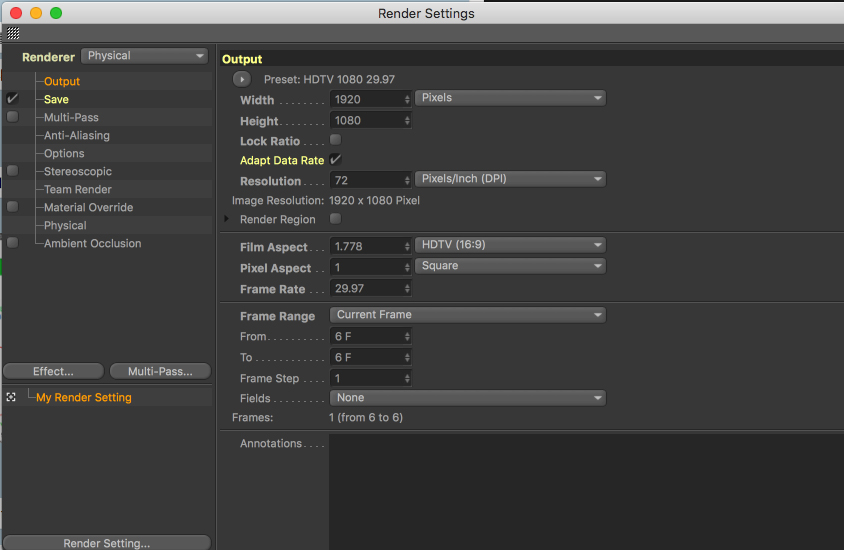Viewport: 844px width, 550px height.
Task: Select Save in the settings tree
Action: pyautogui.click(x=56, y=100)
